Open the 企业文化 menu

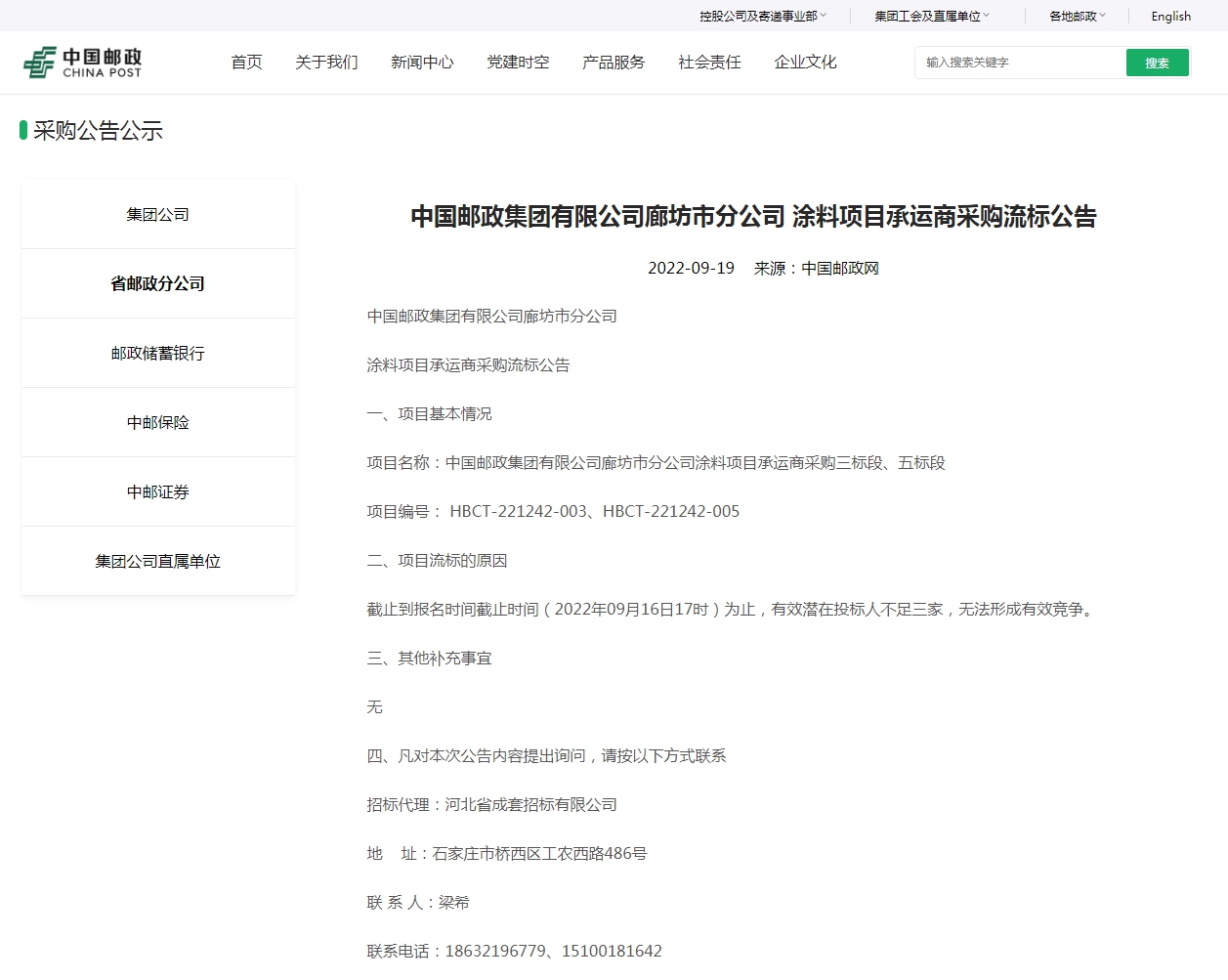click(x=805, y=63)
